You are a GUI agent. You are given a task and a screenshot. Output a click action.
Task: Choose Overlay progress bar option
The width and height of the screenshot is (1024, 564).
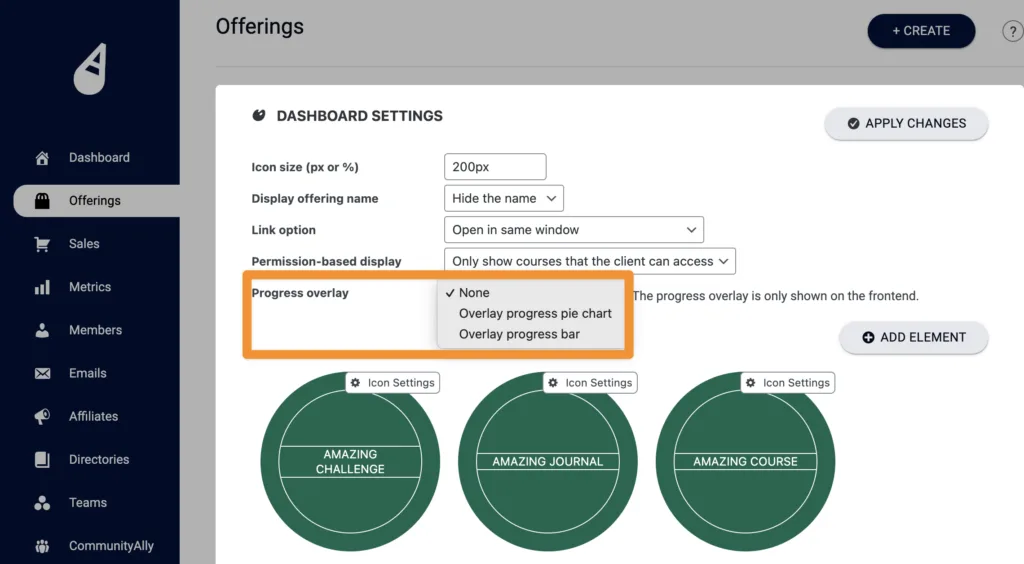pos(519,334)
